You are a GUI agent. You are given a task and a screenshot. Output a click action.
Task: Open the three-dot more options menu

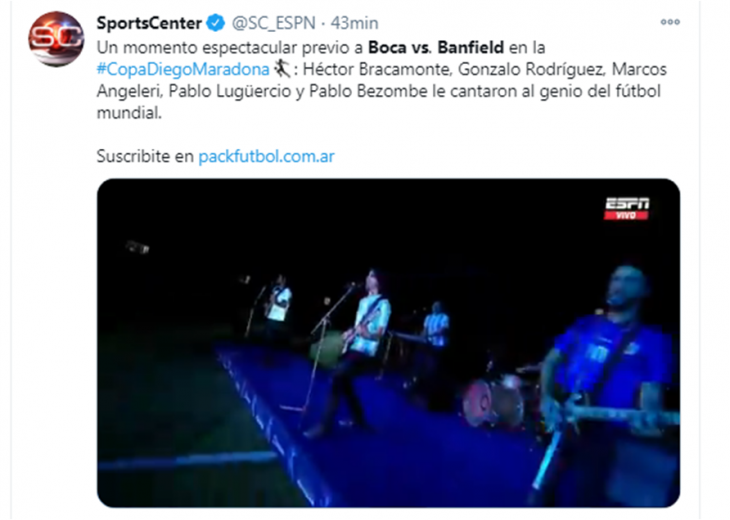(670, 22)
